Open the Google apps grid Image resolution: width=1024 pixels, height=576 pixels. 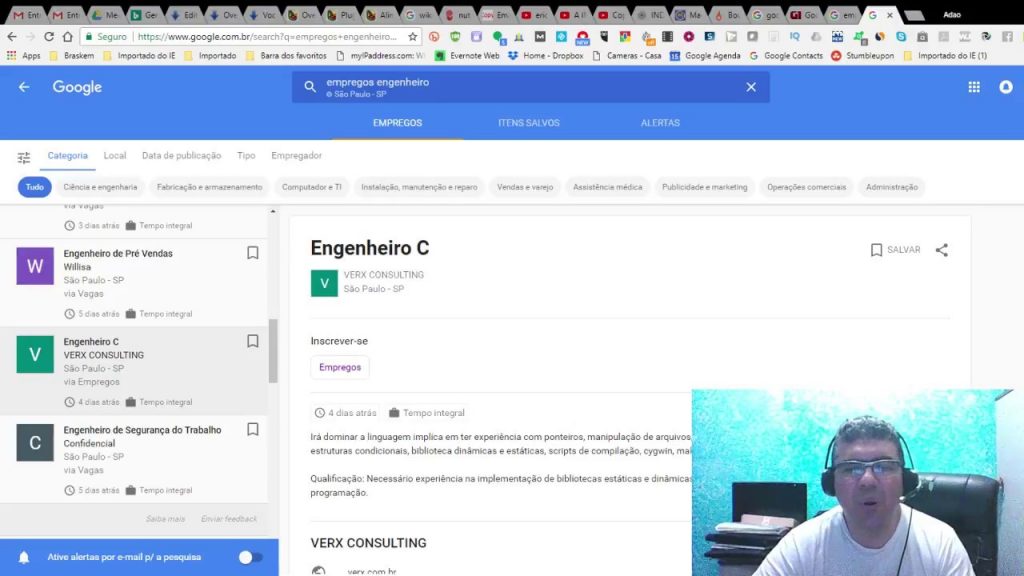(974, 87)
